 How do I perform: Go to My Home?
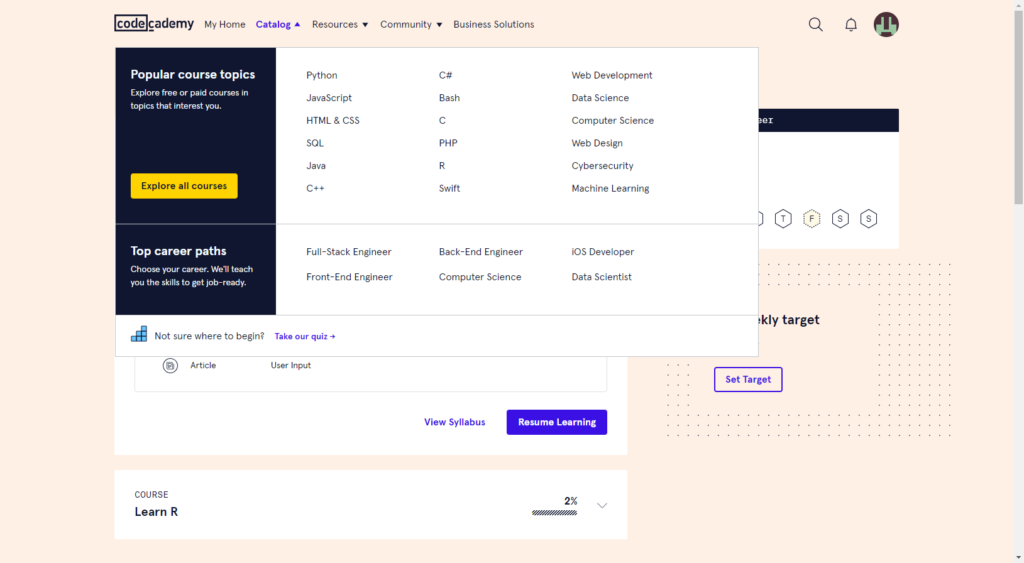225,24
